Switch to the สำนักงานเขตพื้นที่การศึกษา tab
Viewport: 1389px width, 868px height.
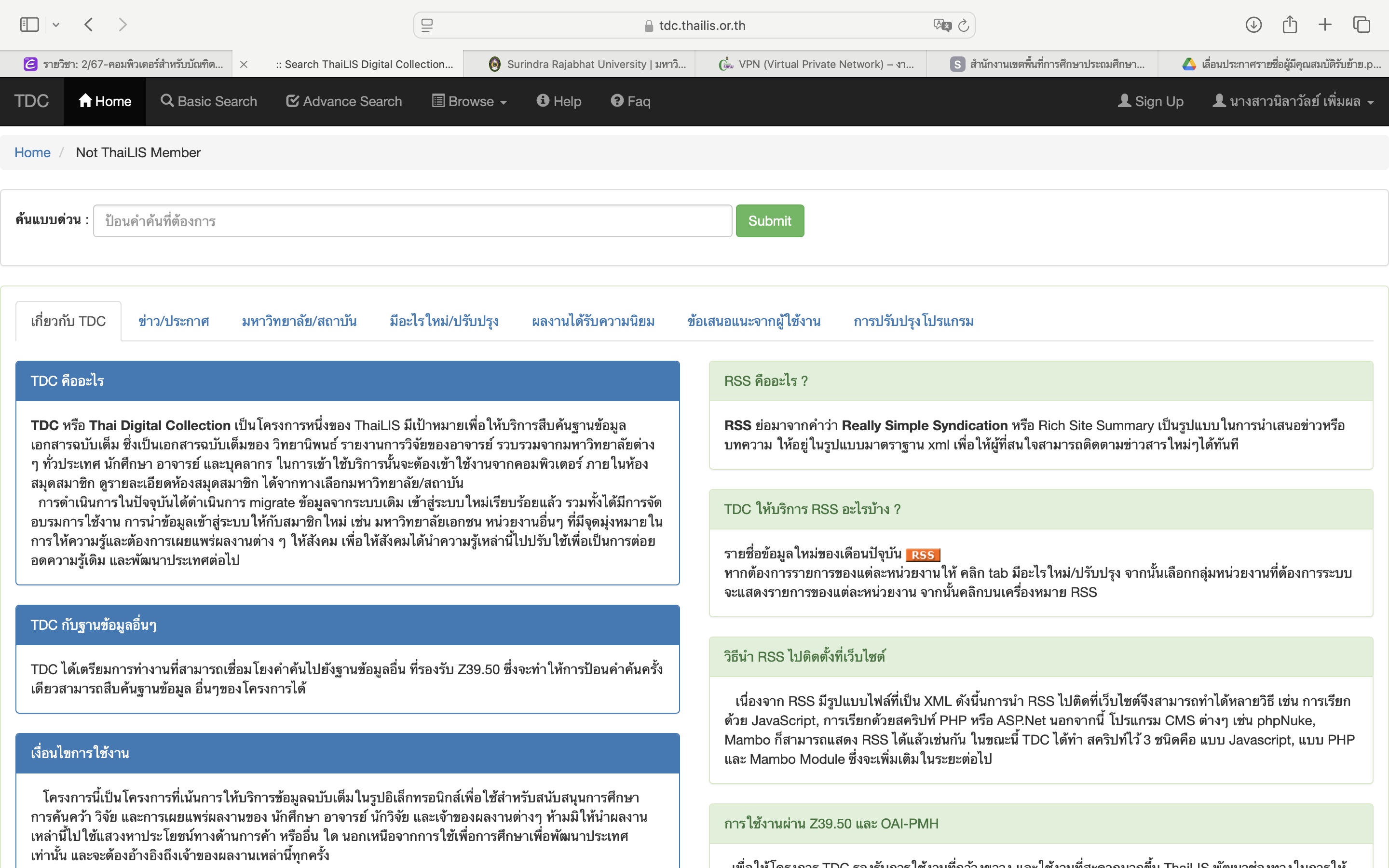point(1042,64)
